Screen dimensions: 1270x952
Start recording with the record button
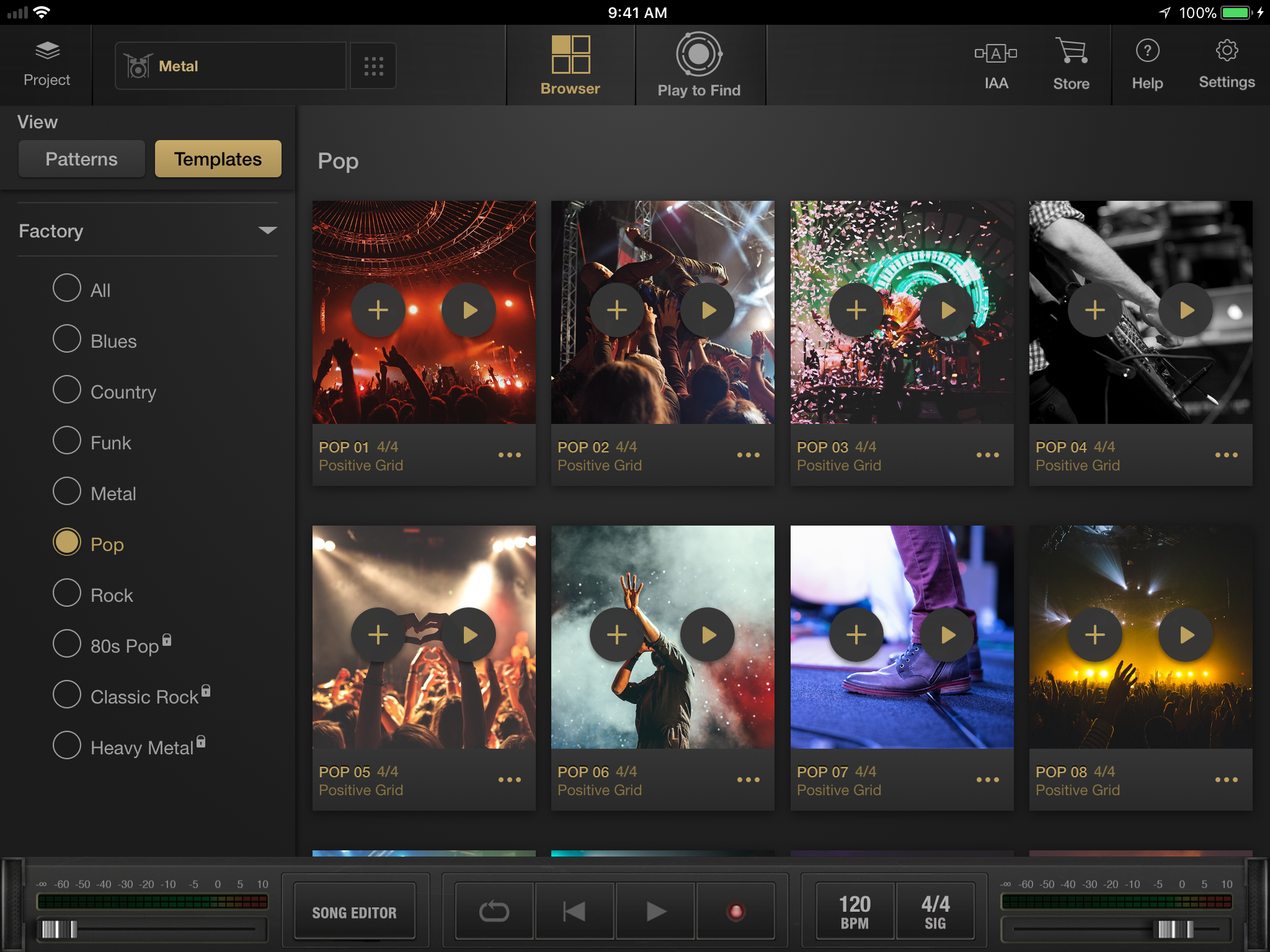coord(735,911)
